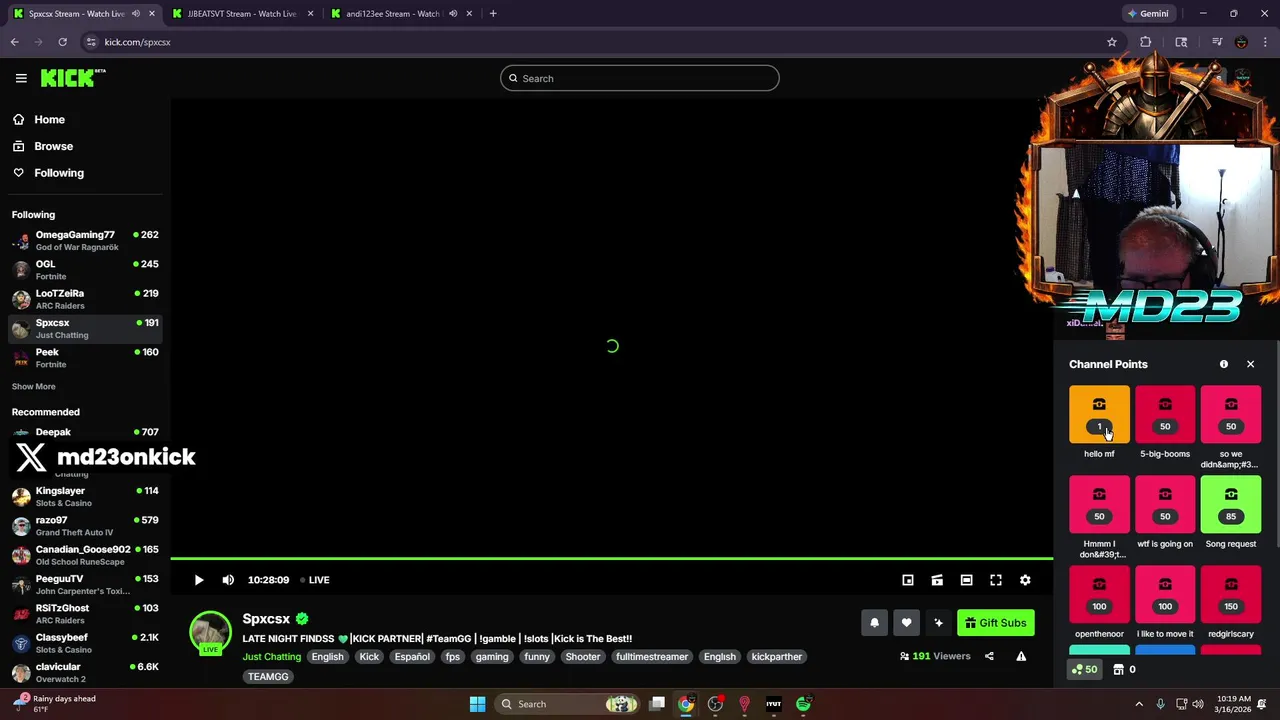The image size is (1280, 720).
Task: Click the sparkle button beside Gift Subs
Action: tap(938, 623)
